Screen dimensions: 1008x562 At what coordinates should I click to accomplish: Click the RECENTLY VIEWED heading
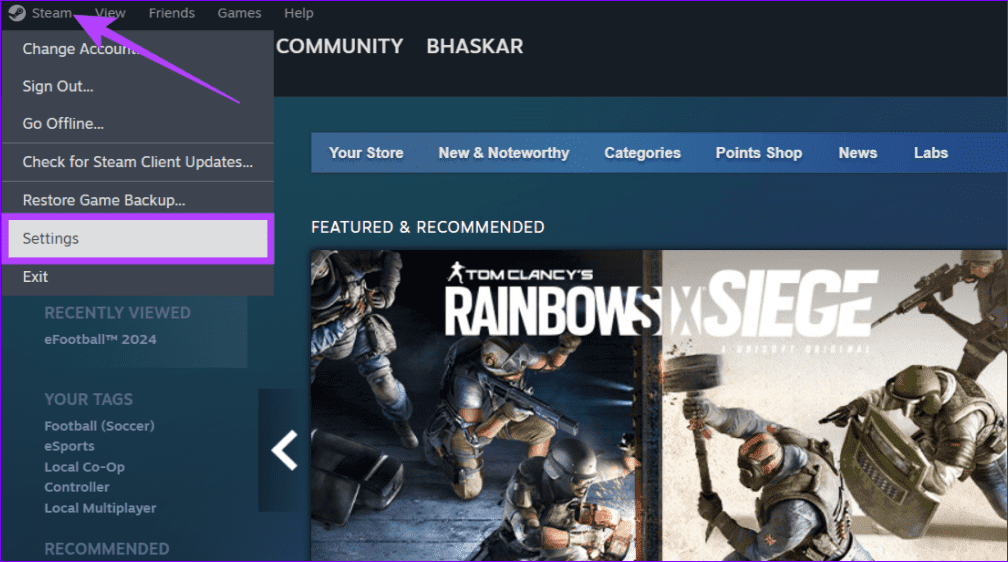tap(118, 313)
